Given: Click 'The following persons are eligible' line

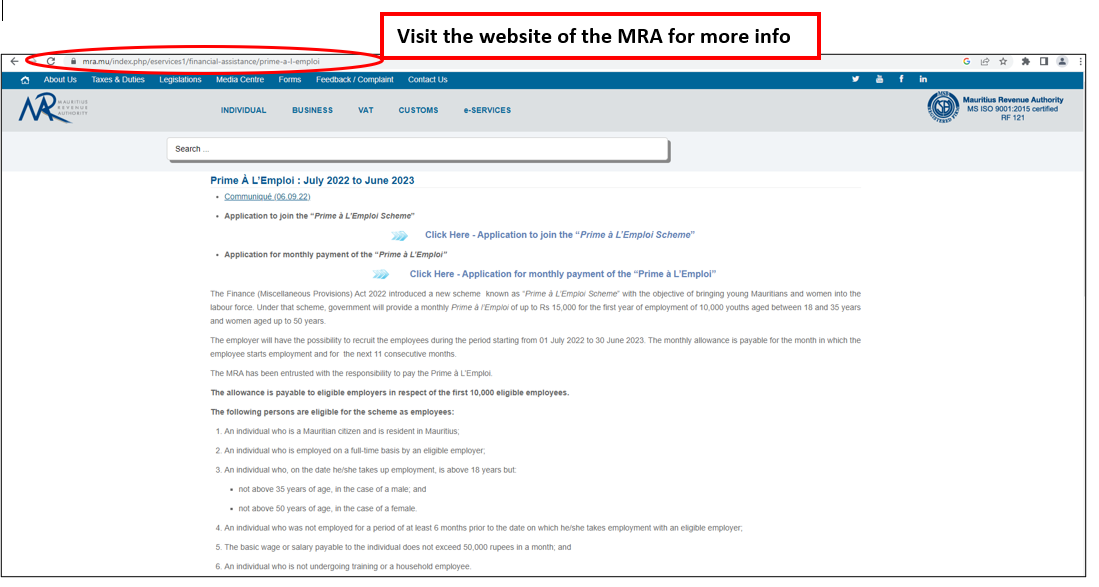Looking at the screenshot, I should [332, 412].
